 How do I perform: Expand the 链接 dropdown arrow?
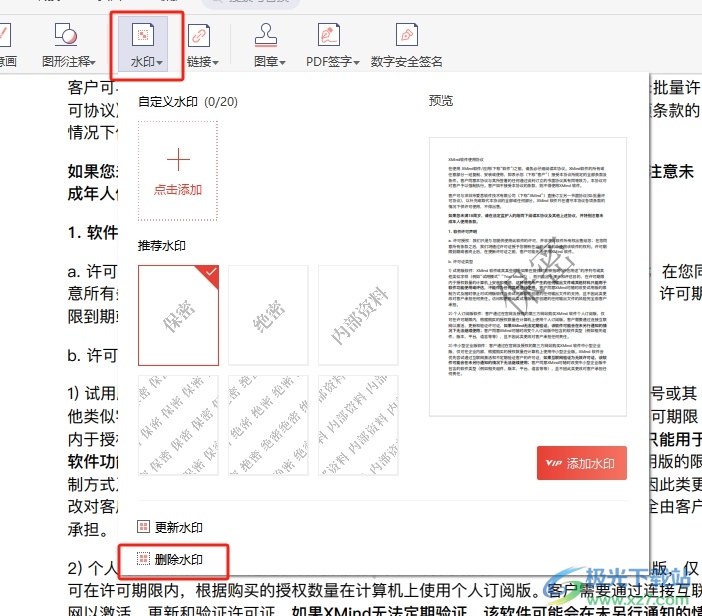[216, 62]
